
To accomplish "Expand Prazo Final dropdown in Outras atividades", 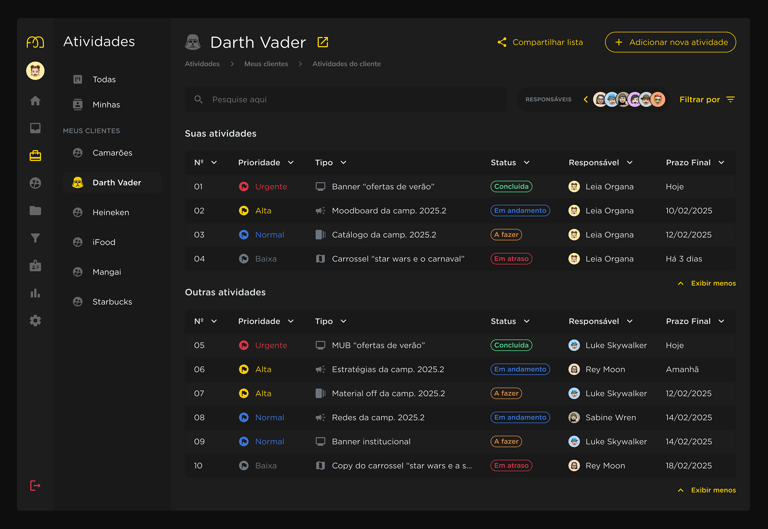I will click(x=721, y=321).
